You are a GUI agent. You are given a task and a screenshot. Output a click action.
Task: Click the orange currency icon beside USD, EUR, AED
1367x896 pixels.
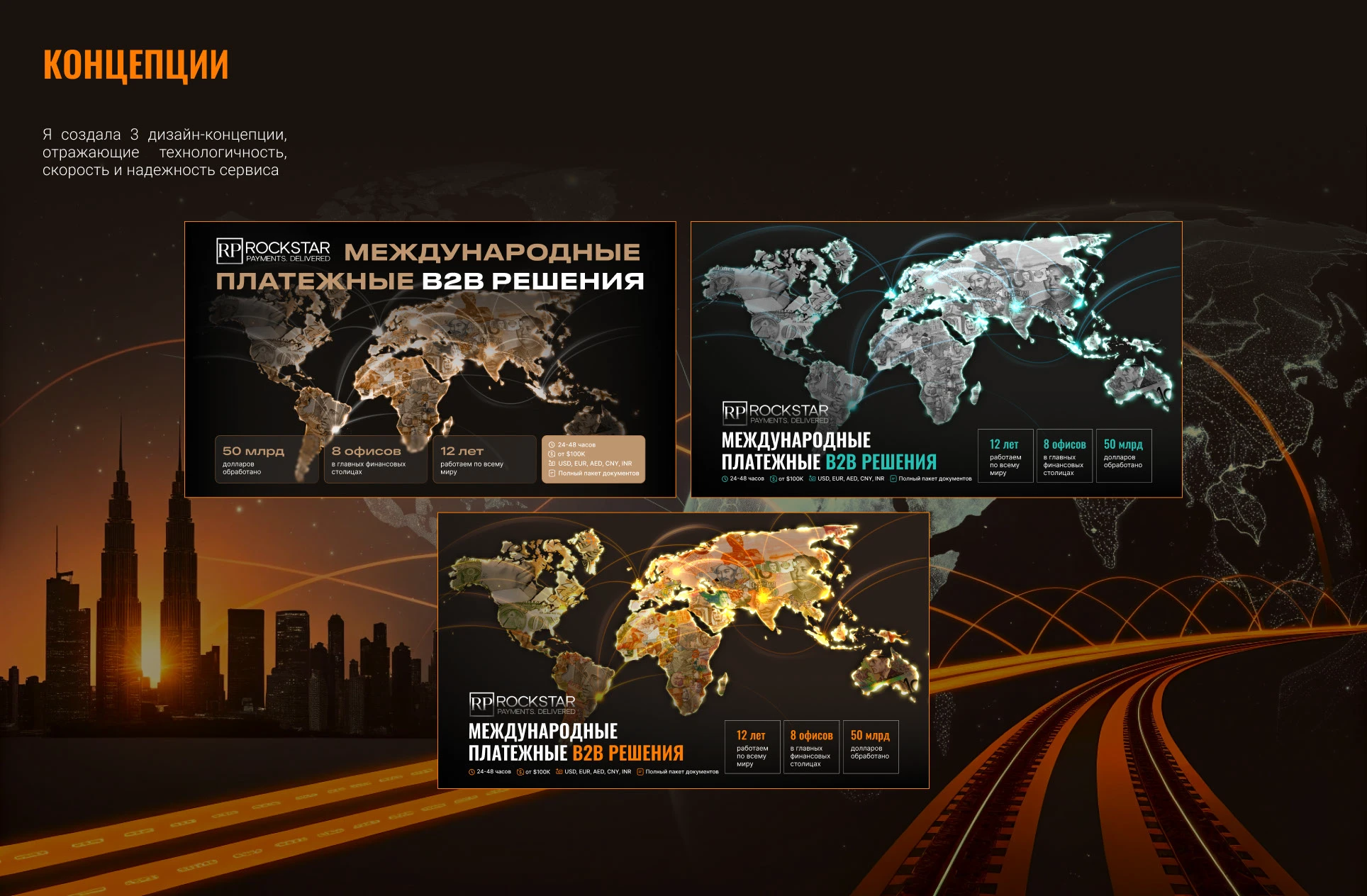pyautogui.click(x=559, y=772)
